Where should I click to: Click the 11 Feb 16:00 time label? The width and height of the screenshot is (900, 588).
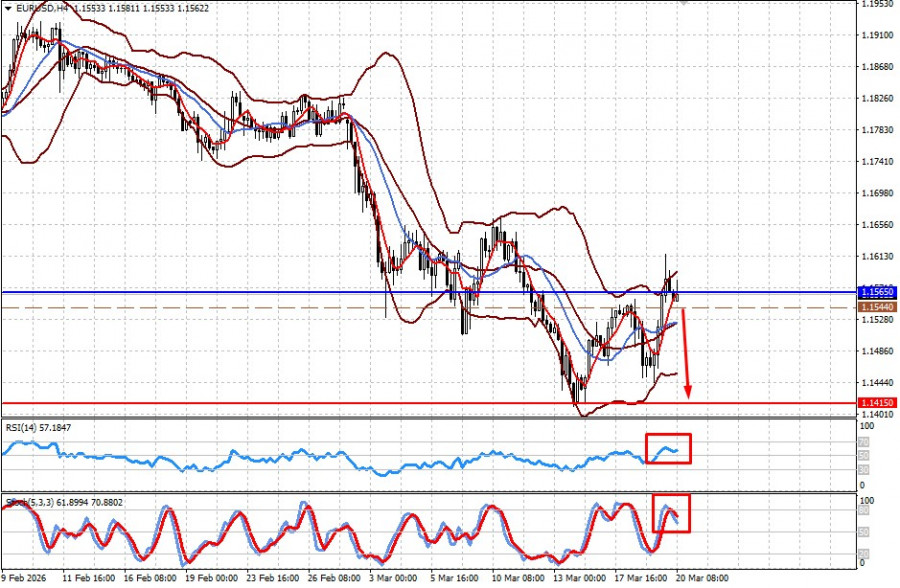click(88, 578)
